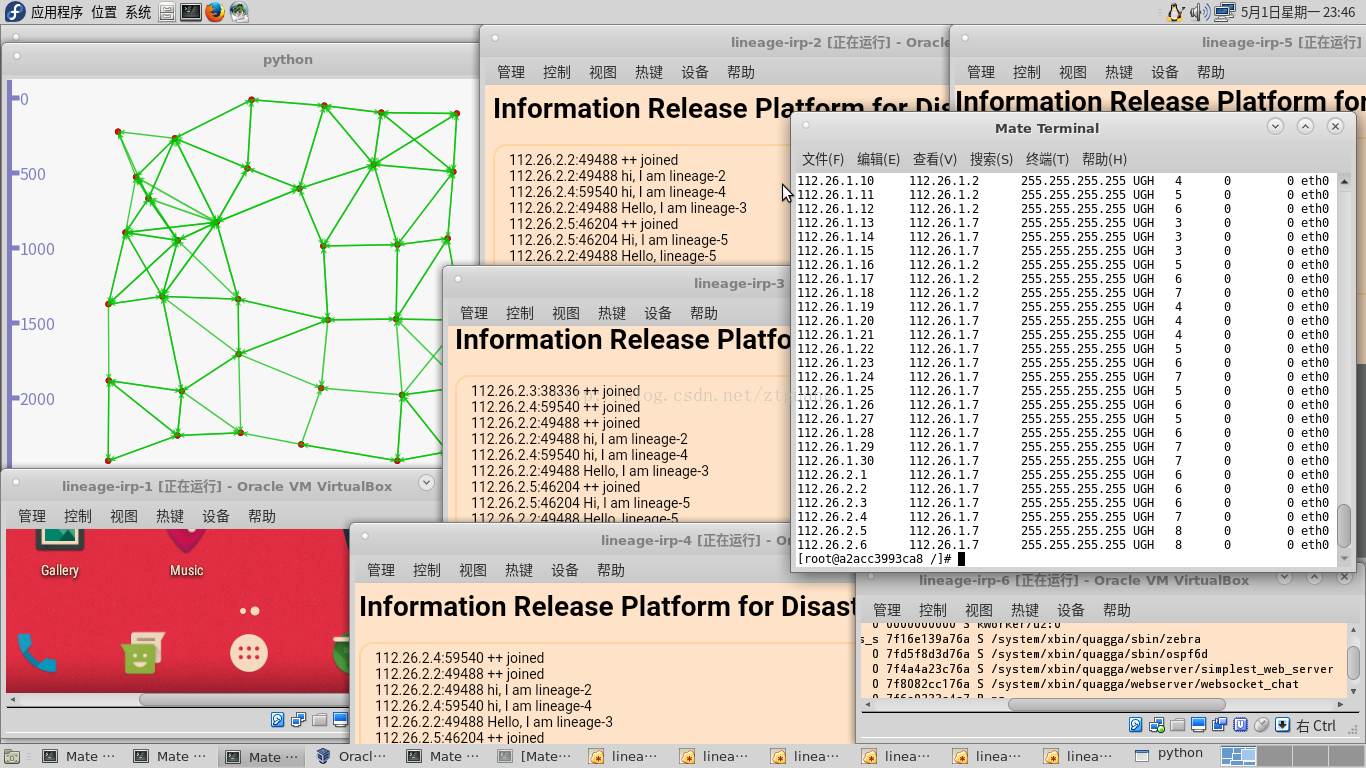The image size is (1366, 768).
Task: Click lineage-irp-6 vertical scrollbar
Action: pyautogui.click(x=1354, y=661)
